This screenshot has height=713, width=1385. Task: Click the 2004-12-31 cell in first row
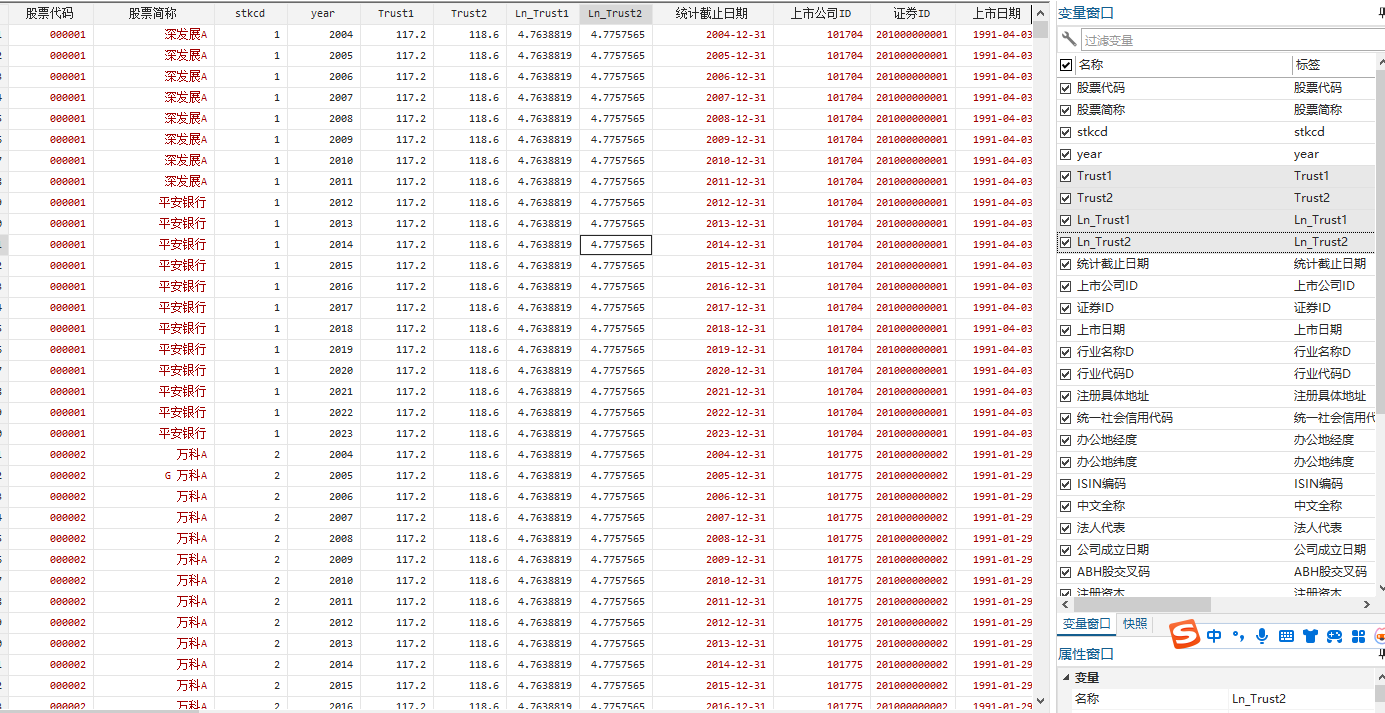click(713, 34)
